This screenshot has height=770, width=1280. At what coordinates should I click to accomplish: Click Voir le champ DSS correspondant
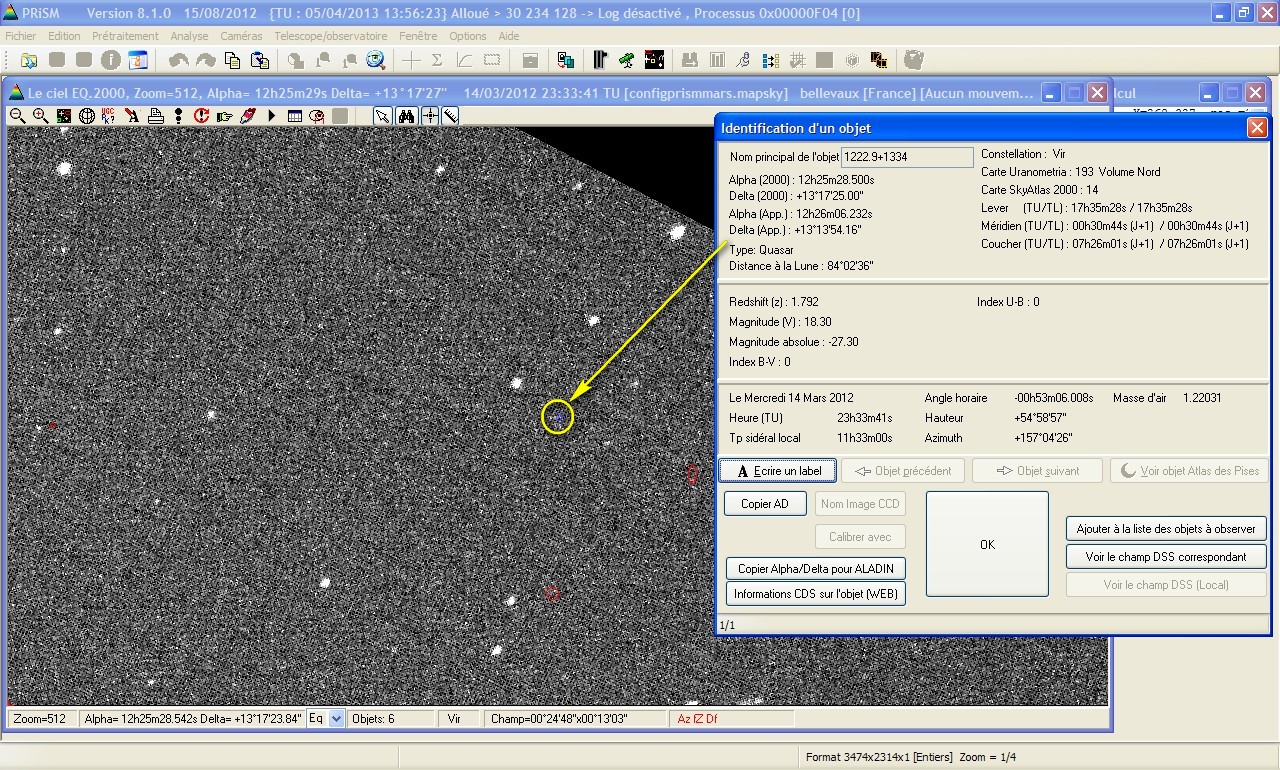1166,557
